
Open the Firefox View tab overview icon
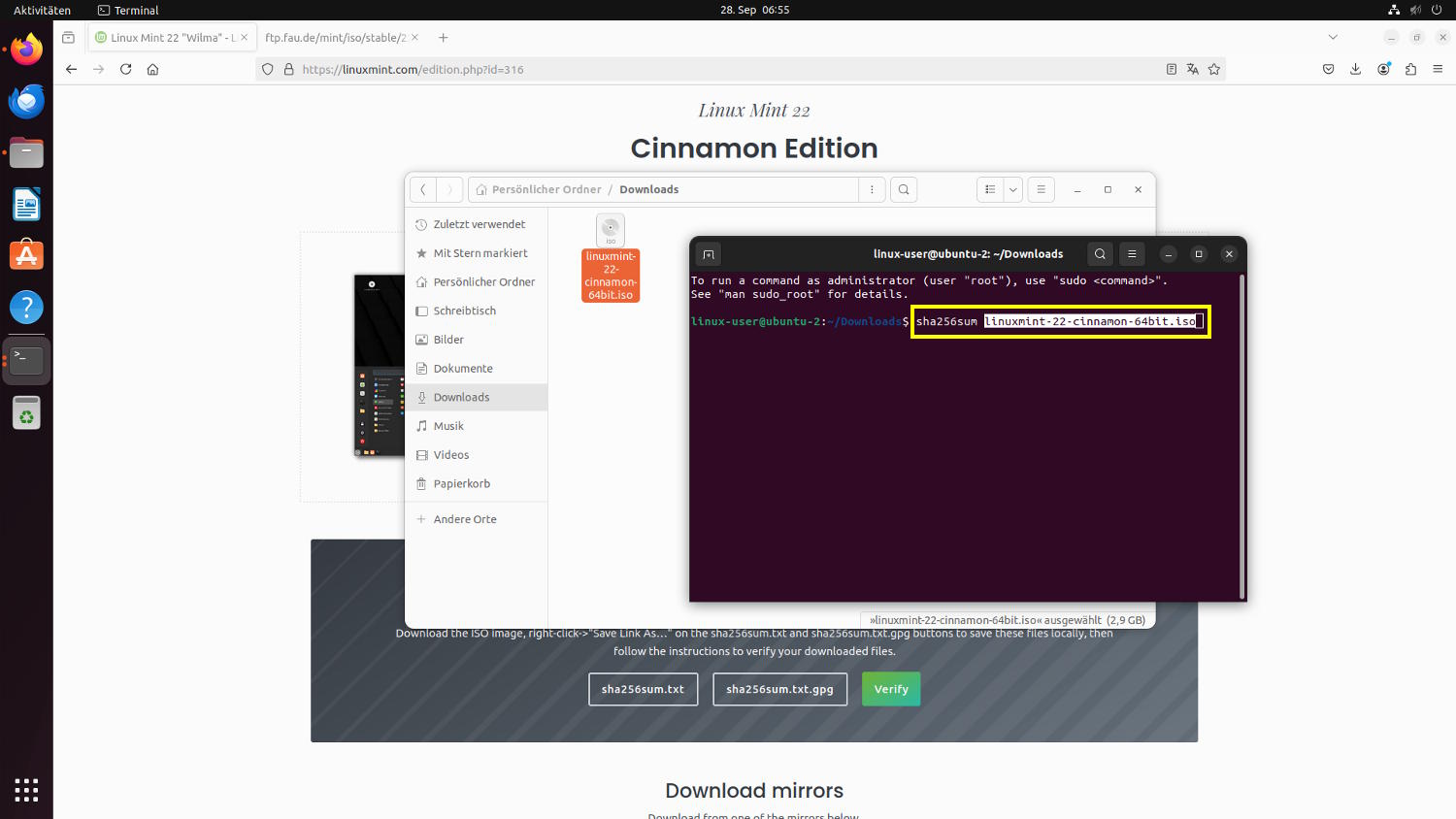pyautogui.click(x=68, y=38)
